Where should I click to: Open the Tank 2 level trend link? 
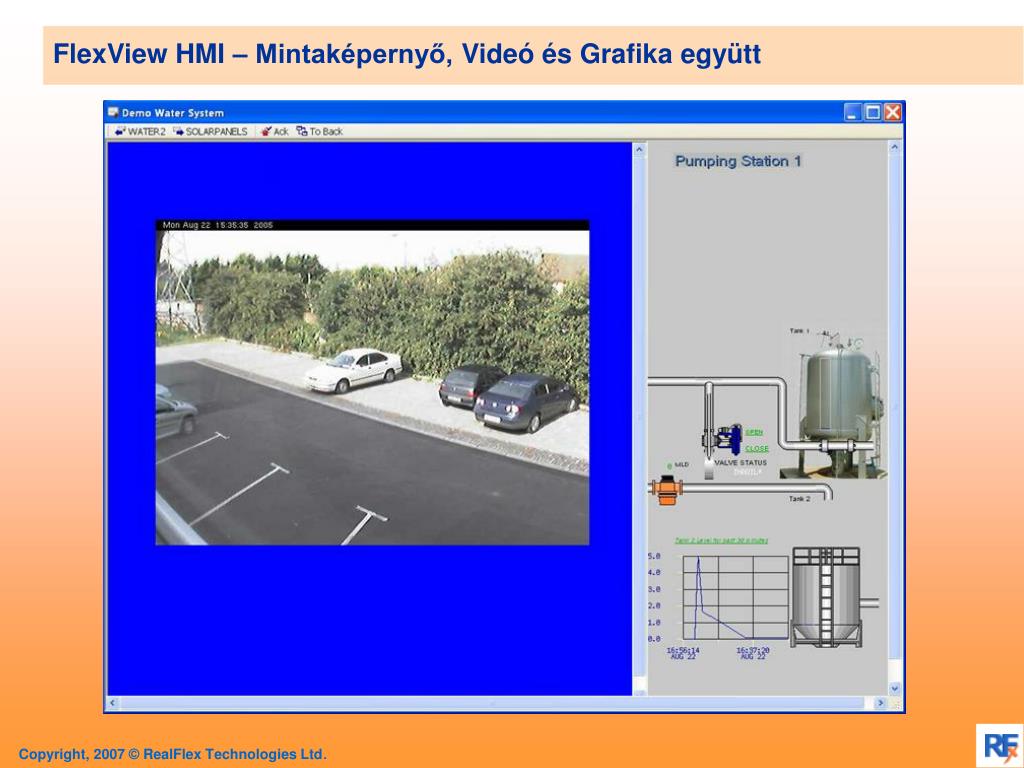[721, 541]
